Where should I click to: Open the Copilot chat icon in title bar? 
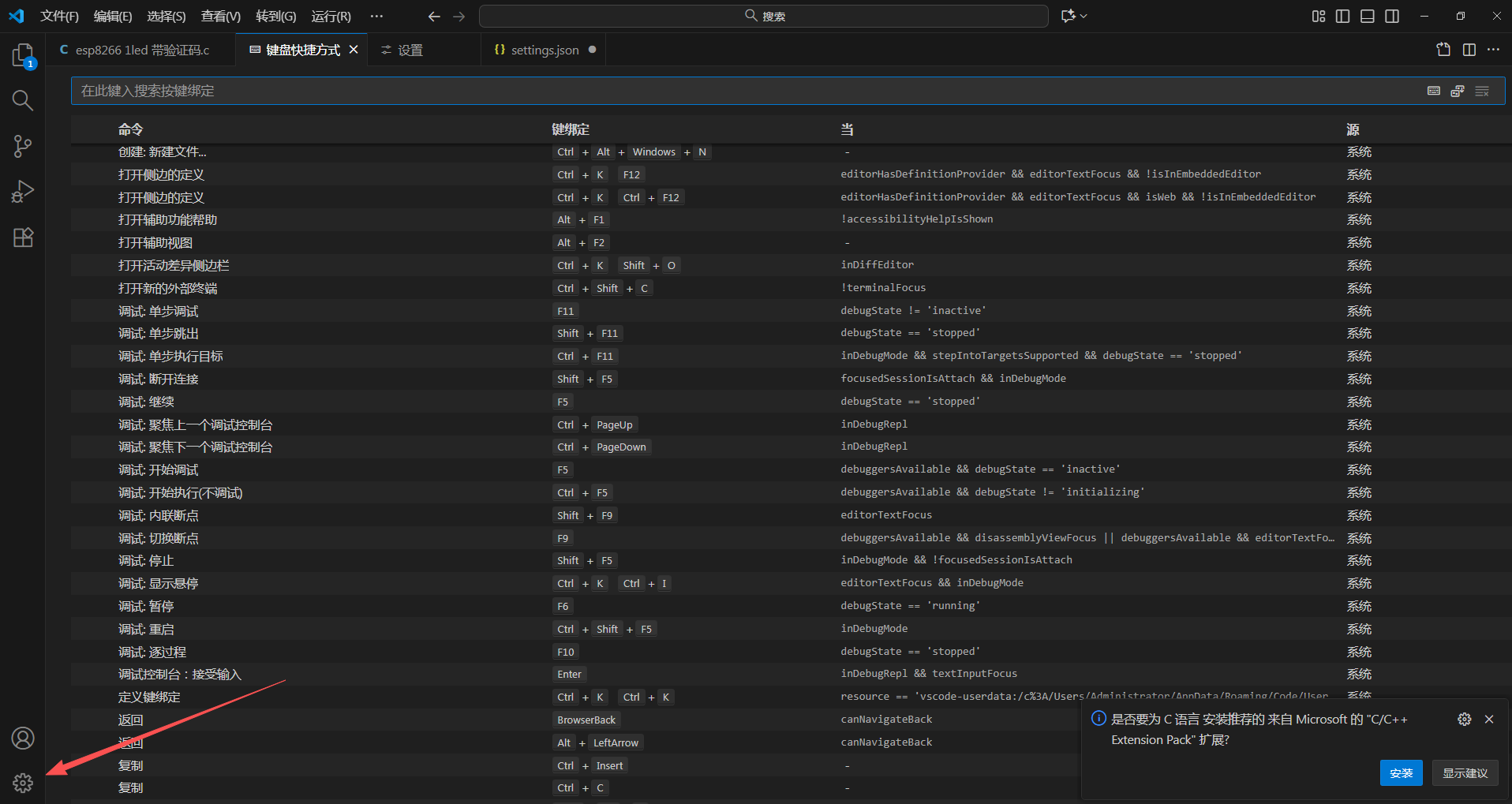(1069, 16)
